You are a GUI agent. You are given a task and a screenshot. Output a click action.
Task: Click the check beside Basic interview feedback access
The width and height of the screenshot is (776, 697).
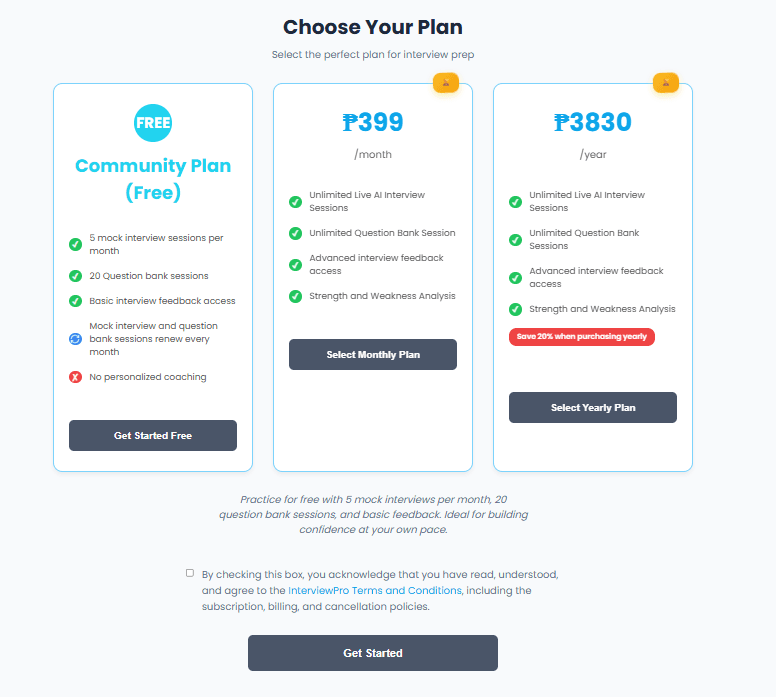(75, 301)
